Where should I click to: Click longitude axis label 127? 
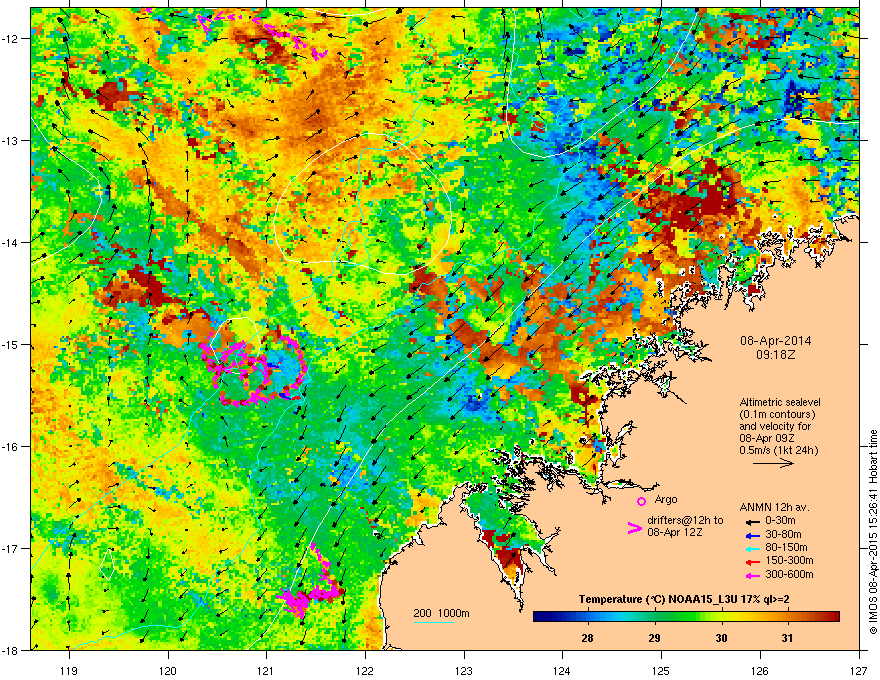coord(859,670)
